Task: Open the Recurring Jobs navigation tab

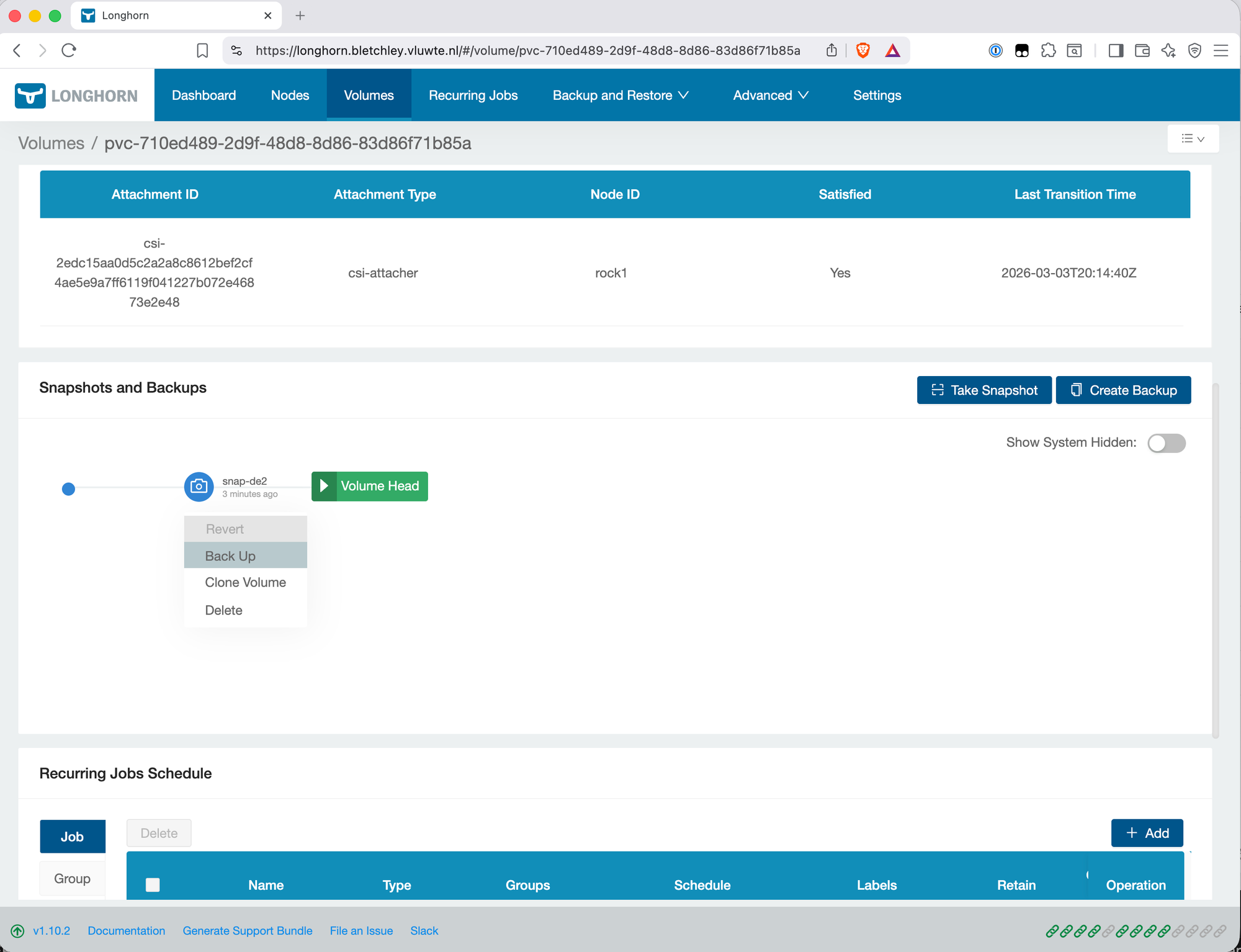Action: point(473,95)
